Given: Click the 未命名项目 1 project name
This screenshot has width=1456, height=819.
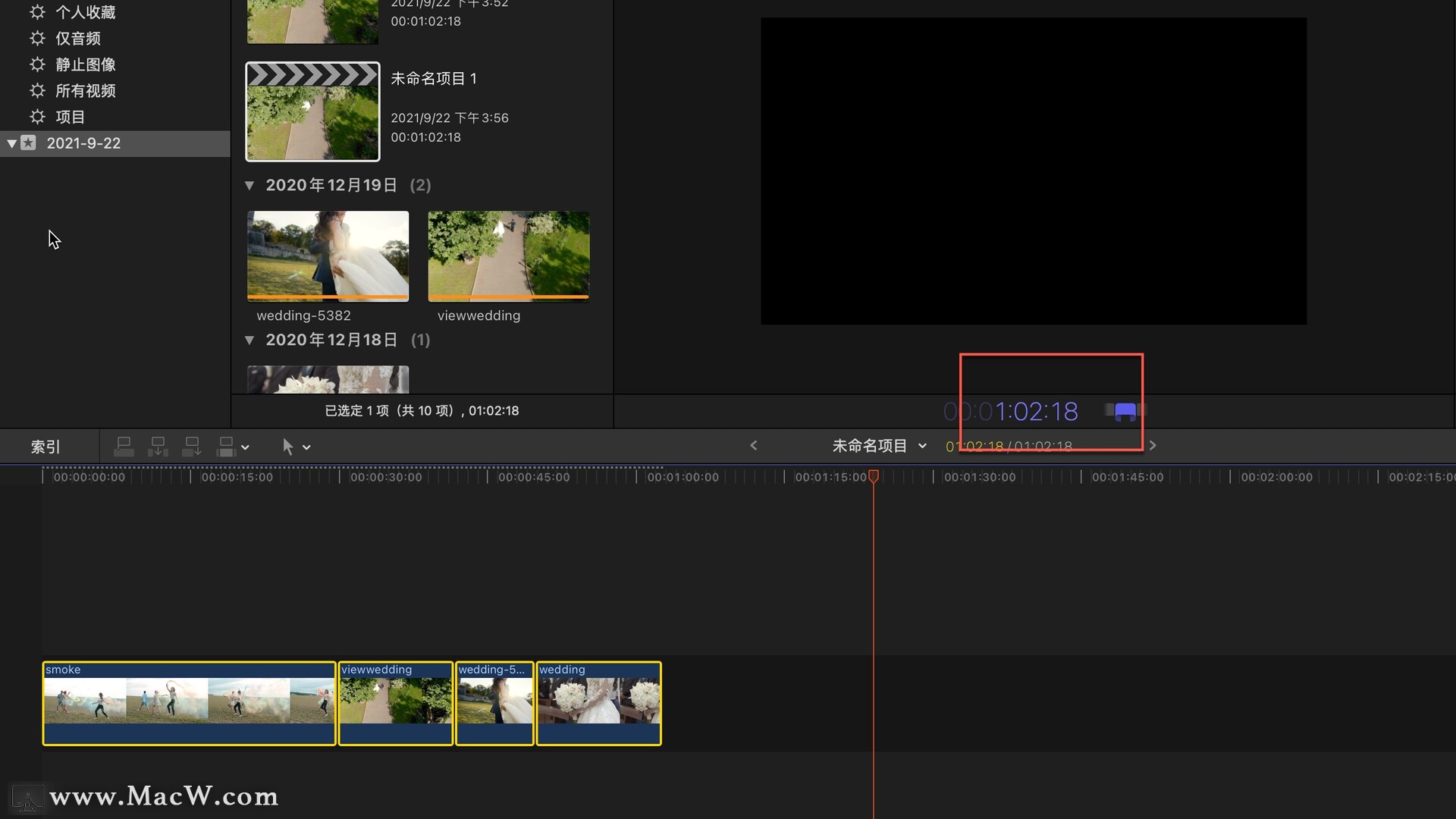Looking at the screenshot, I should 434,78.
